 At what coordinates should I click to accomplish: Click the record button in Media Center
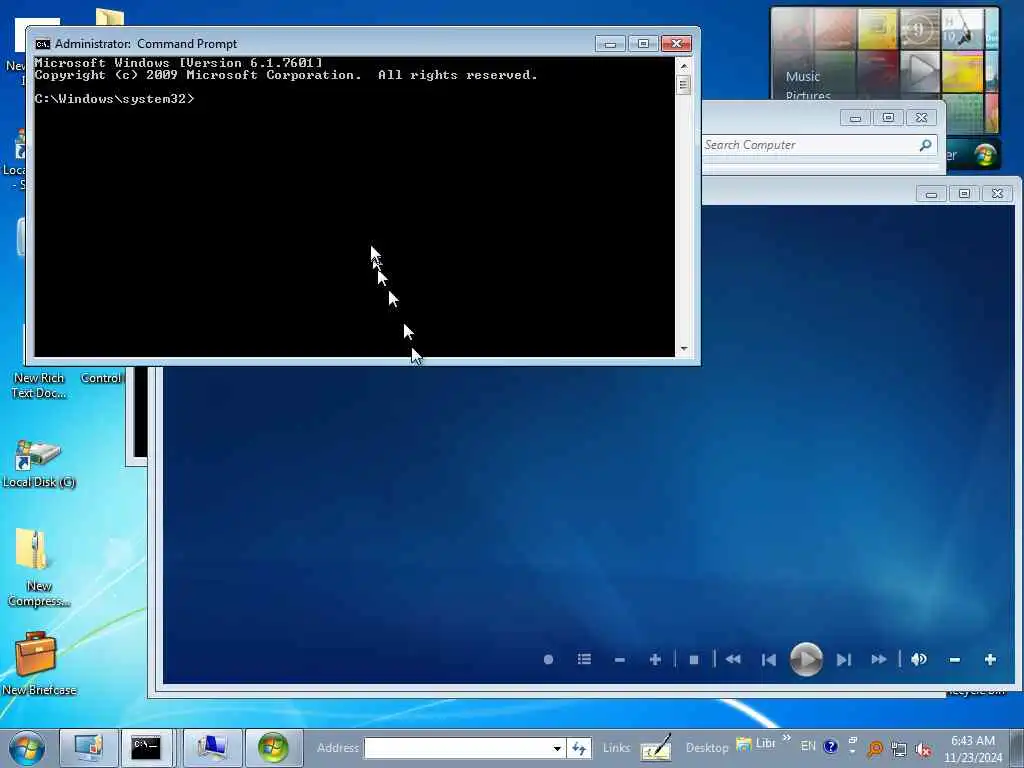(x=549, y=660)
